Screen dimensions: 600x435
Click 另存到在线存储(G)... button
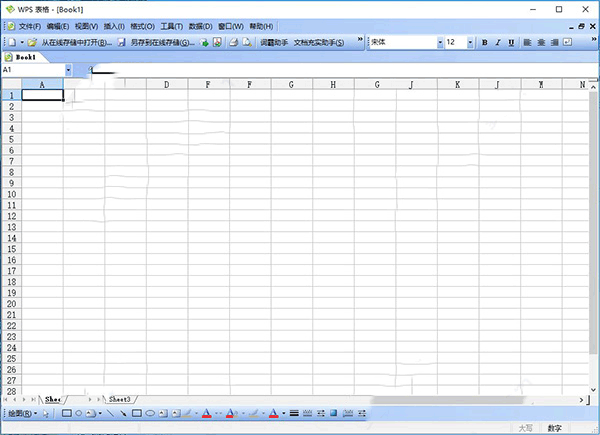[x=163, y=42]
